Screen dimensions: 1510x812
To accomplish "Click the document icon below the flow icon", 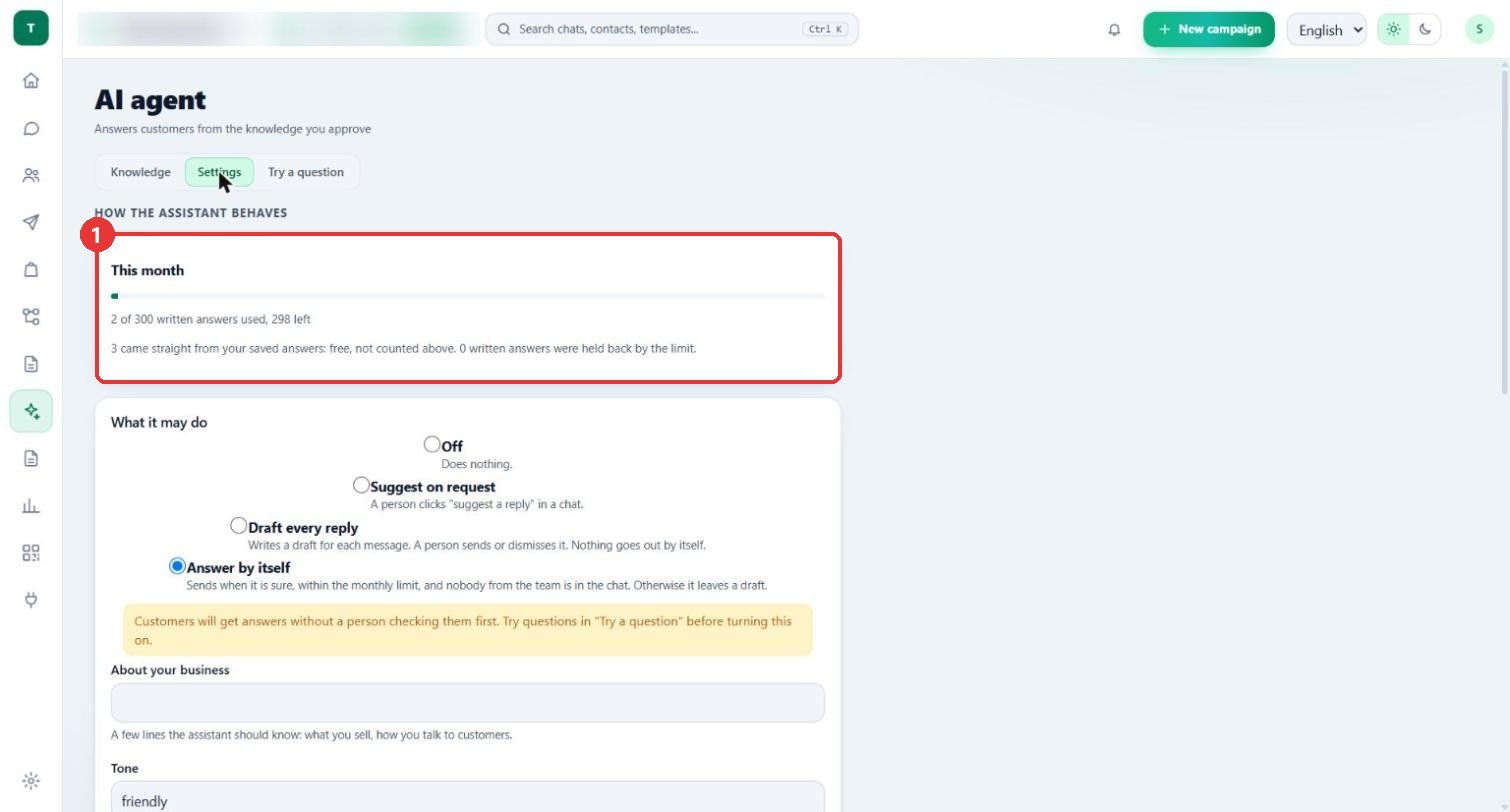I will (31, 364).
